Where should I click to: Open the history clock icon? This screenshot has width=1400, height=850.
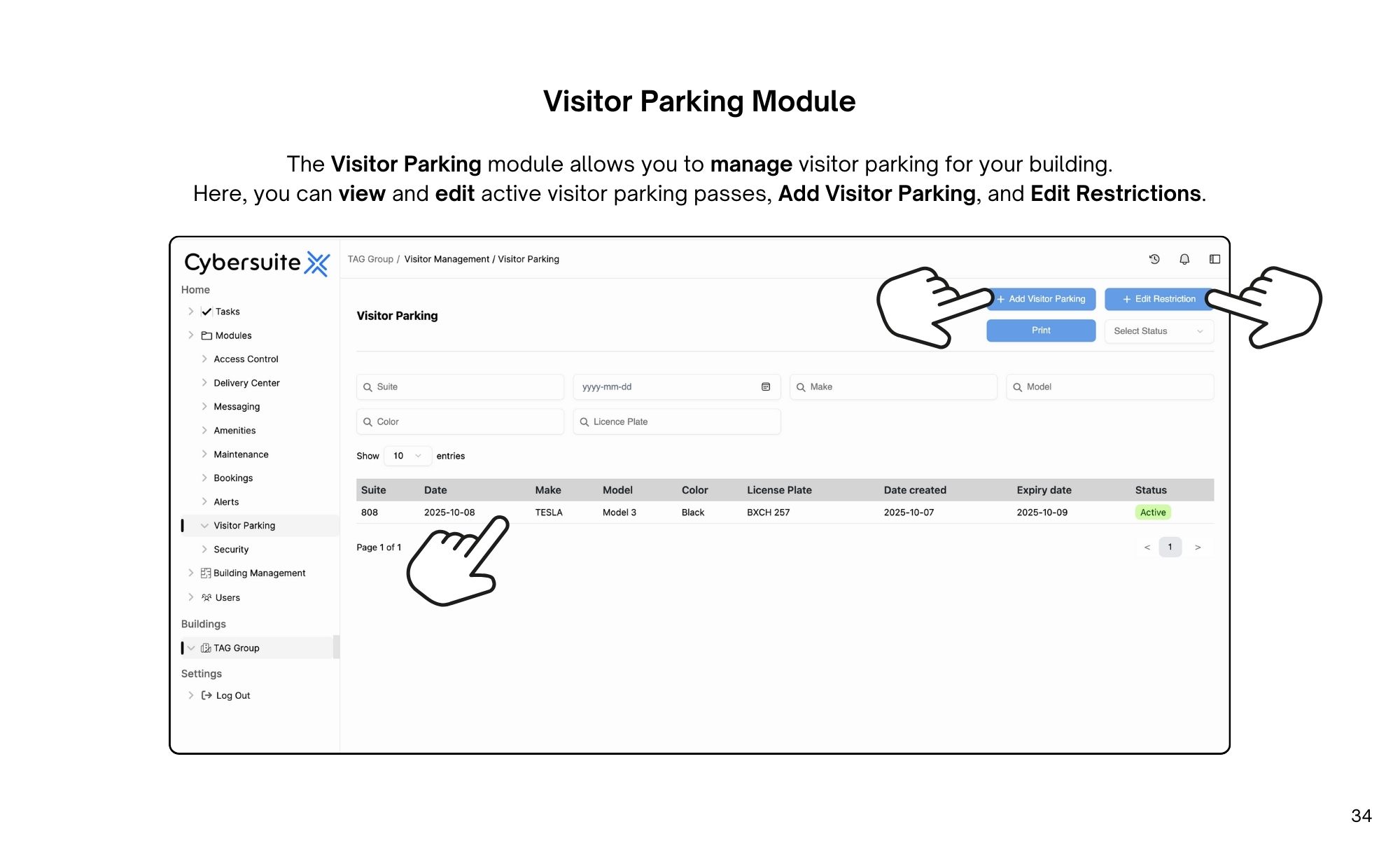[x=1154, y=259]
